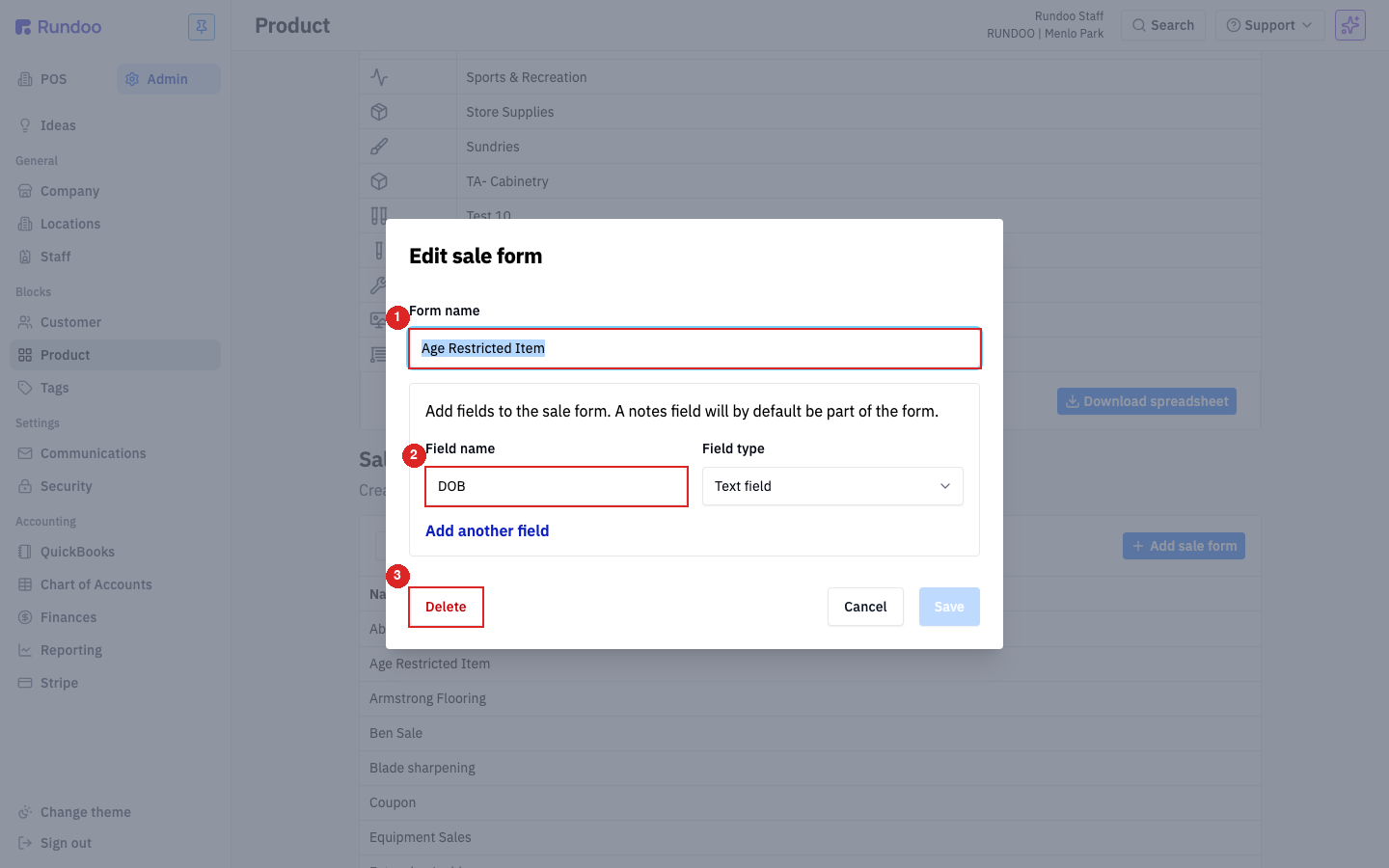Image resolution: width=1389 pixels, height=868 pixels.
Task: Delete the sale form
Action: [446, 607]
